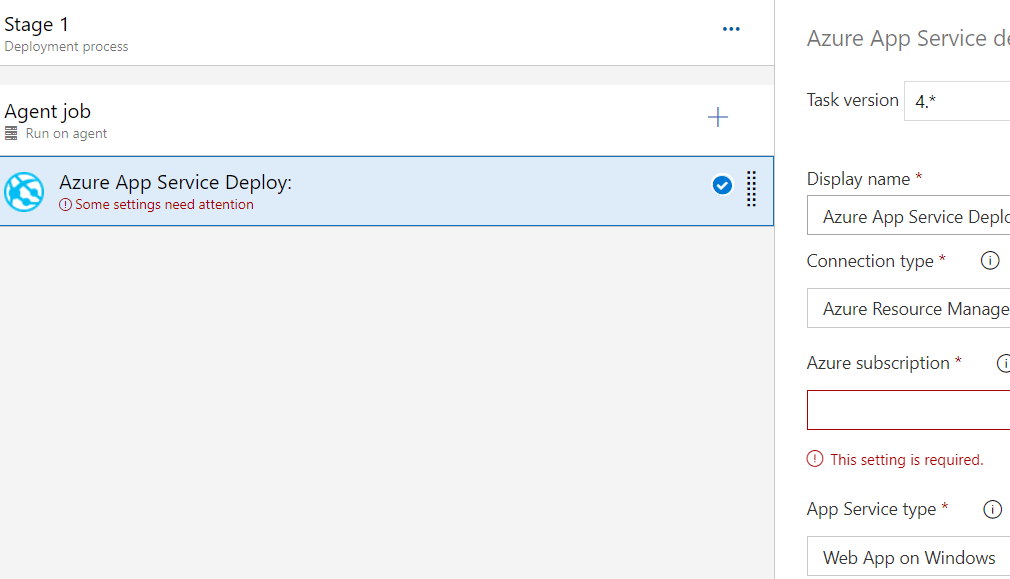Focus the Display name text box
The width and height of the screenshot is (1010, 579).
pyautogui.click(x=908, y=217)
